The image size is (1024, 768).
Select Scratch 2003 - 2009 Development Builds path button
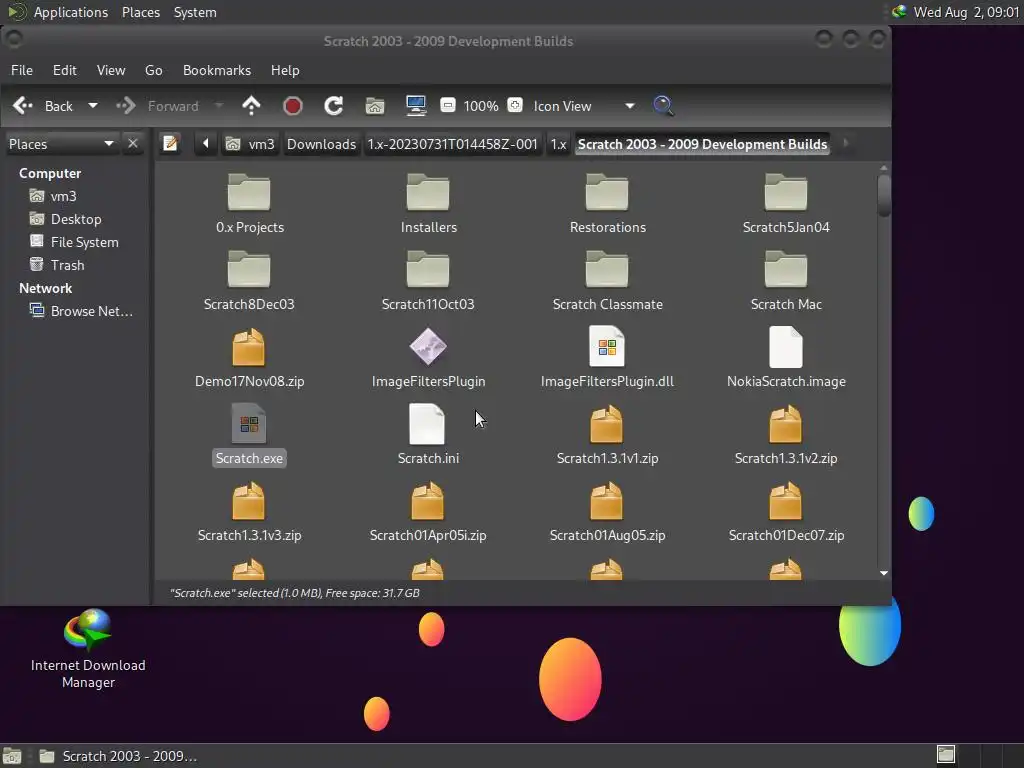click(703, 144)
